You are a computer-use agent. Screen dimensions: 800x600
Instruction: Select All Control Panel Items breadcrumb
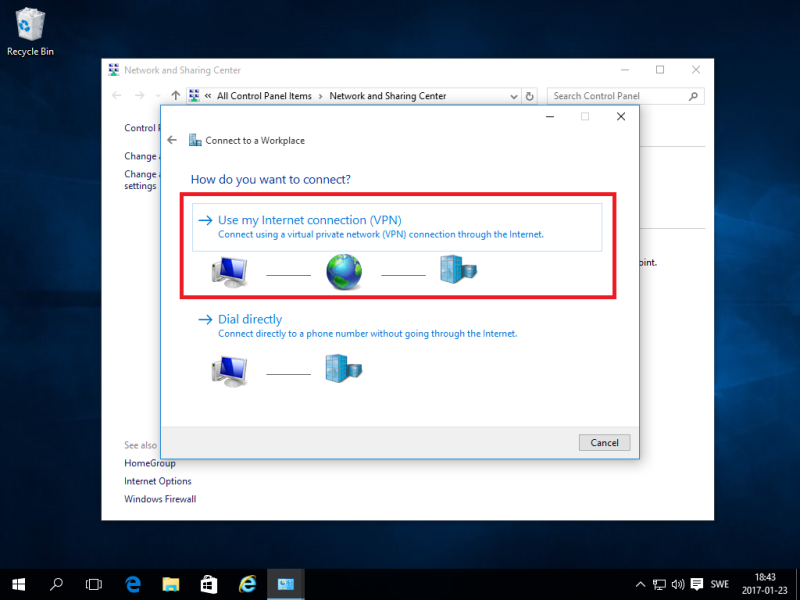tap(264, 96)
